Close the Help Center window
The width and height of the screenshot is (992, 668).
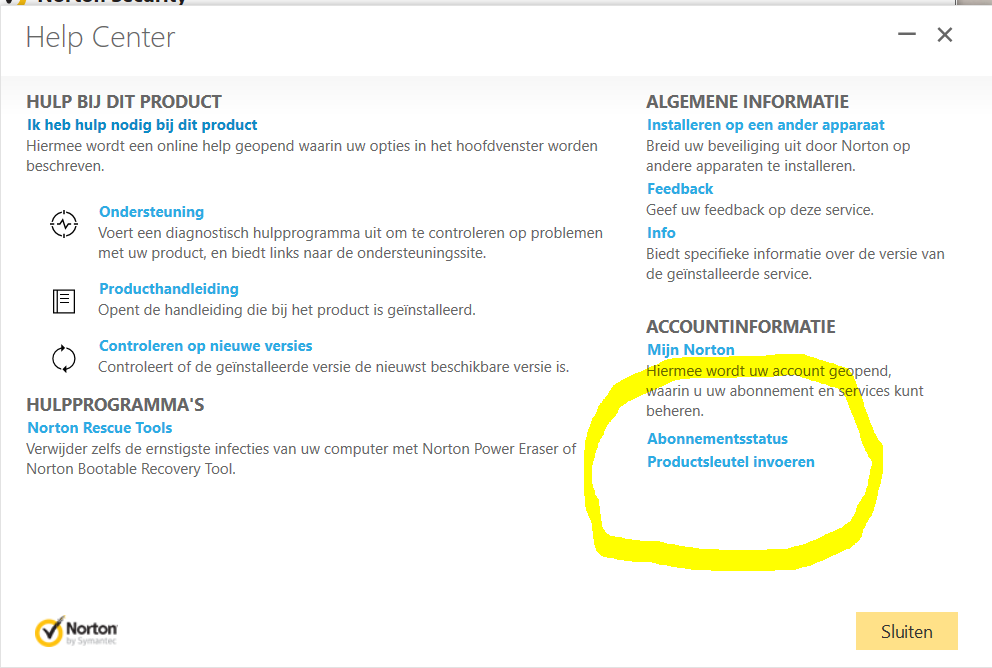[945, 34]
